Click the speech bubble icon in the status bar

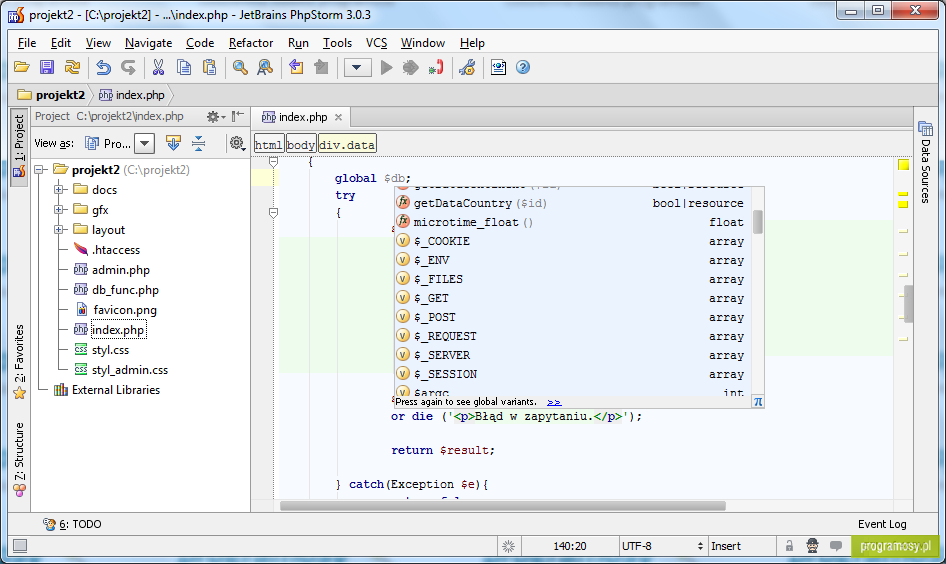click(x=836, y=546)
